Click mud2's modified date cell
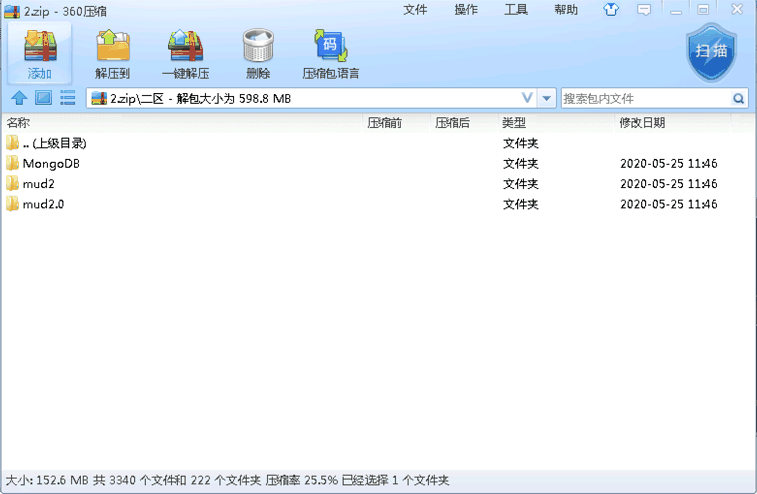The width and height of the screenshot is (757, 494). [669, 184]
